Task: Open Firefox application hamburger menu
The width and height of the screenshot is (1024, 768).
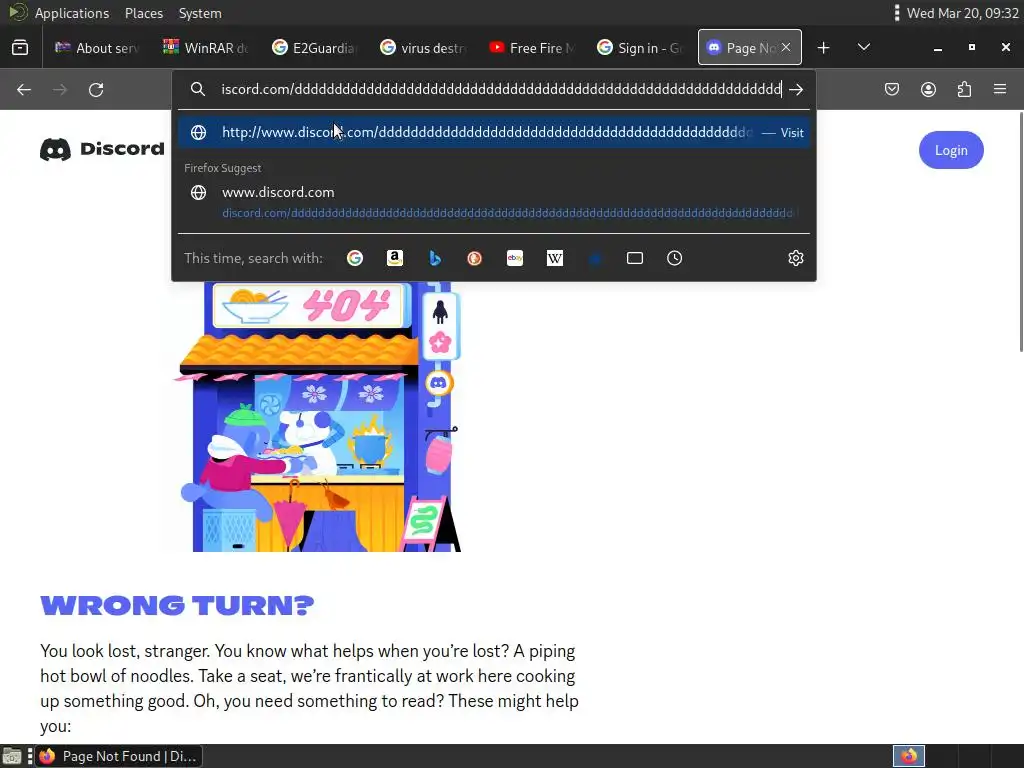Action: pyautogui.click(x=1000, y=89)
